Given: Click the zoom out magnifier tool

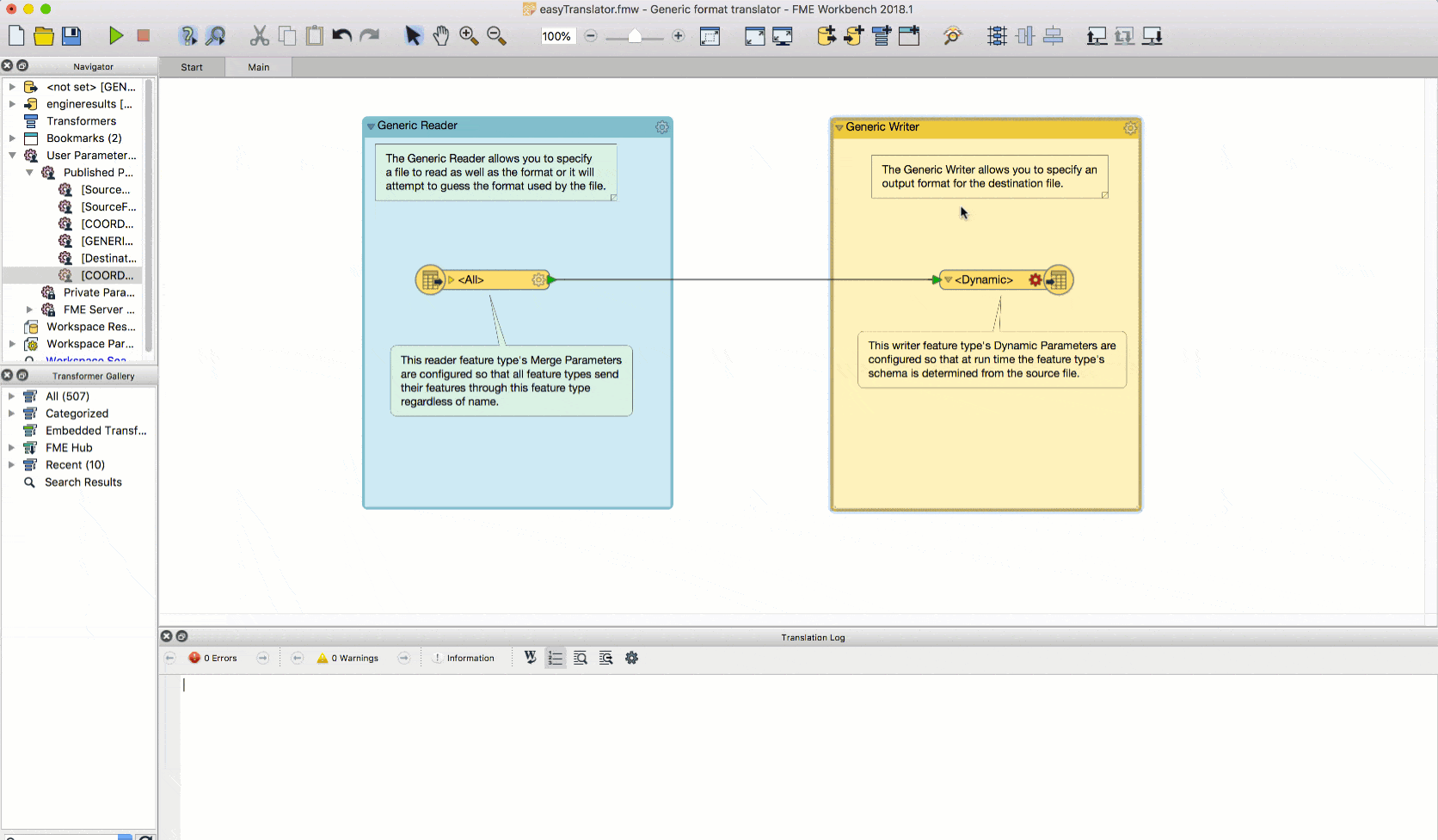Looking at the screenshot, I should click(x=496, y=36).
